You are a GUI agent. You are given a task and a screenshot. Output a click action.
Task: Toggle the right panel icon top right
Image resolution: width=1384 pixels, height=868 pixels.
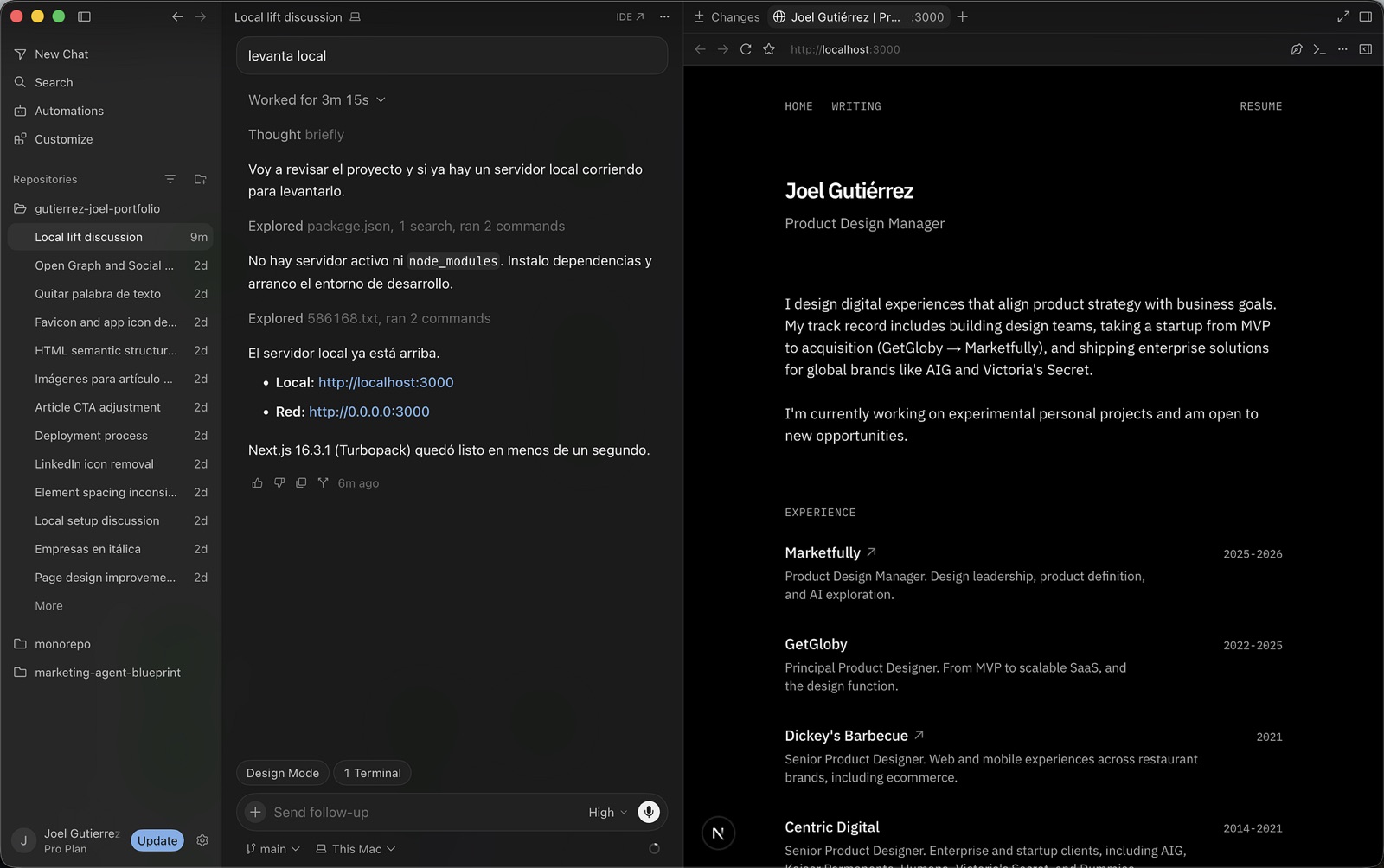(x=1366, y=16)
